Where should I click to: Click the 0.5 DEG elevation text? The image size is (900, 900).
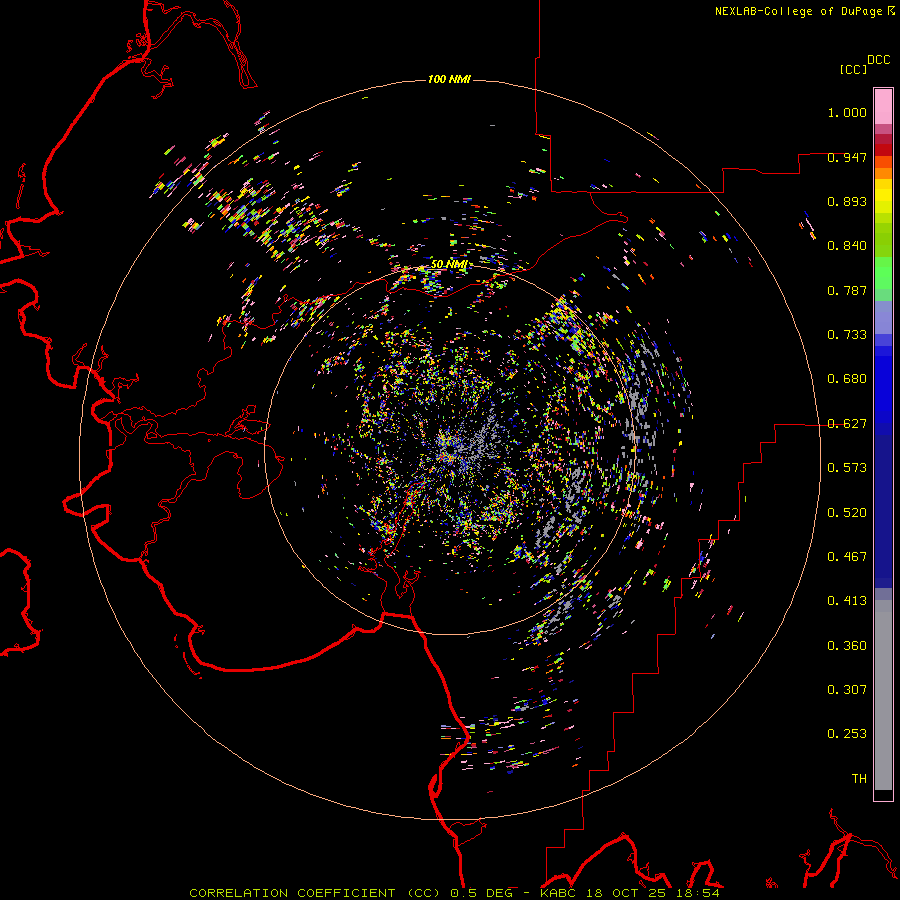(x=481, y=893)
